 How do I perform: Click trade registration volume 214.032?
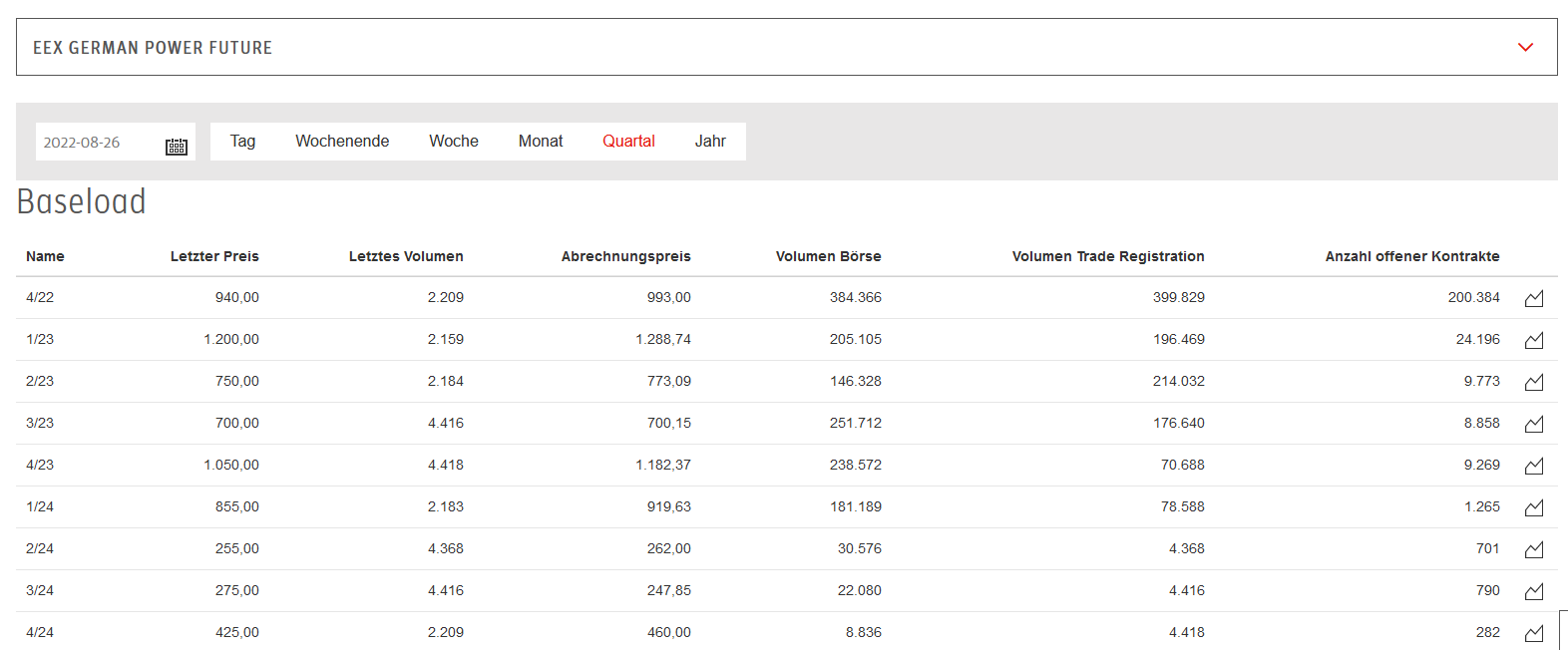1179,381
